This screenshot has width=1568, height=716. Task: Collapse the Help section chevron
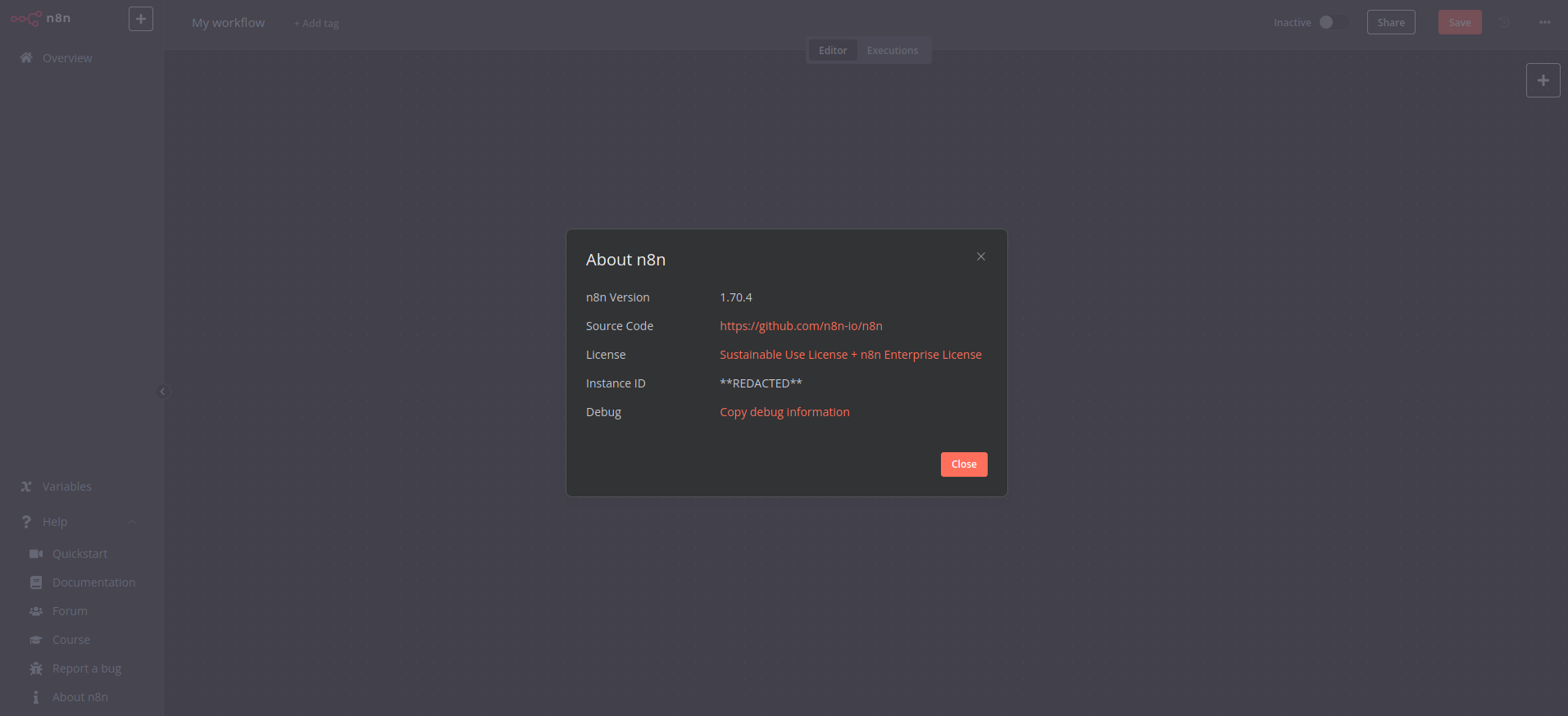point(132,522)
